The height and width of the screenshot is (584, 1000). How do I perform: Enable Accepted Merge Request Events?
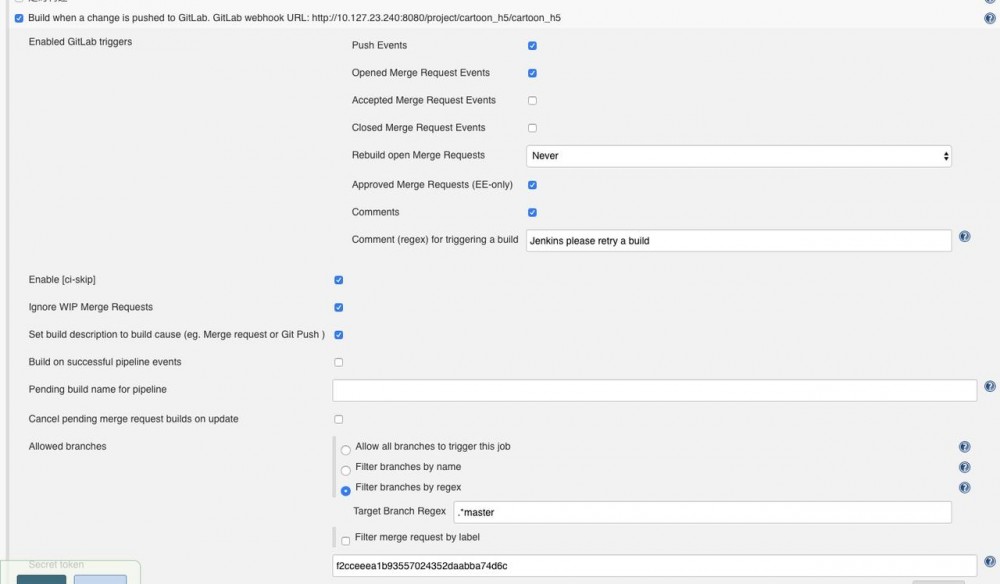(x=532, y=101)
